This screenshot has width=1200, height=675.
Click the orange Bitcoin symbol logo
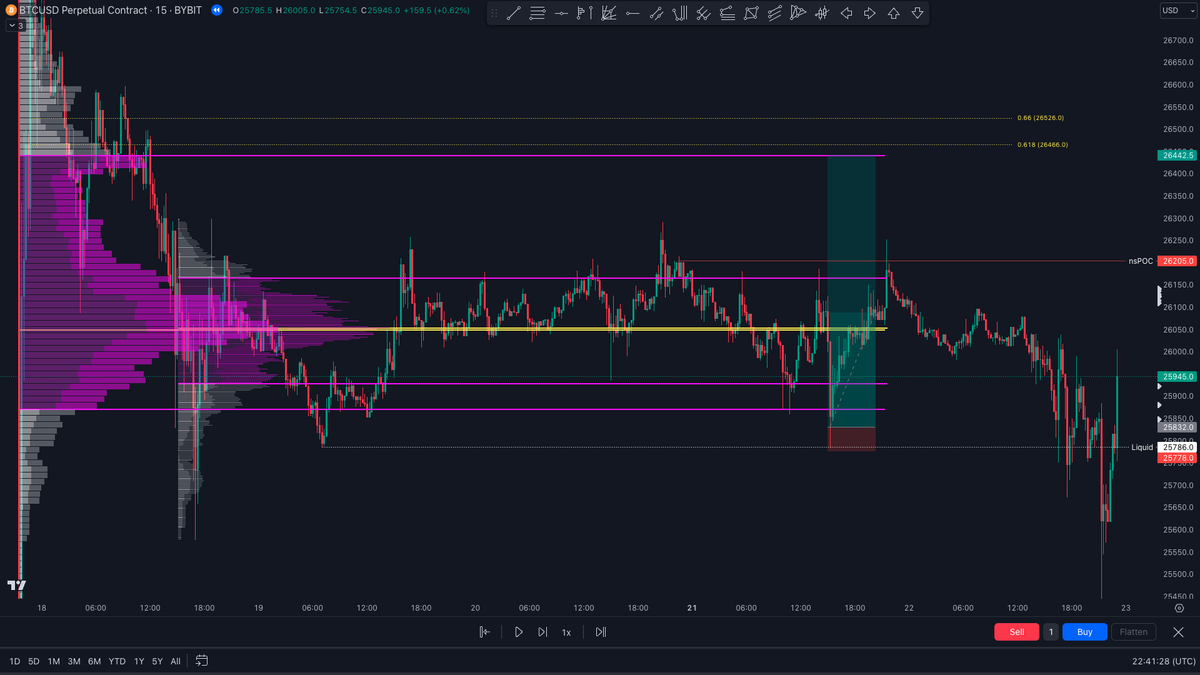(x=11, y=10)
